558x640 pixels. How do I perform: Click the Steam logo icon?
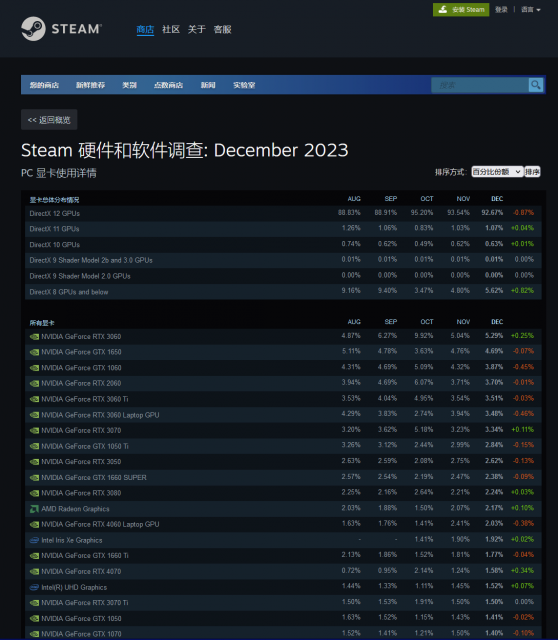click(33, 29)
